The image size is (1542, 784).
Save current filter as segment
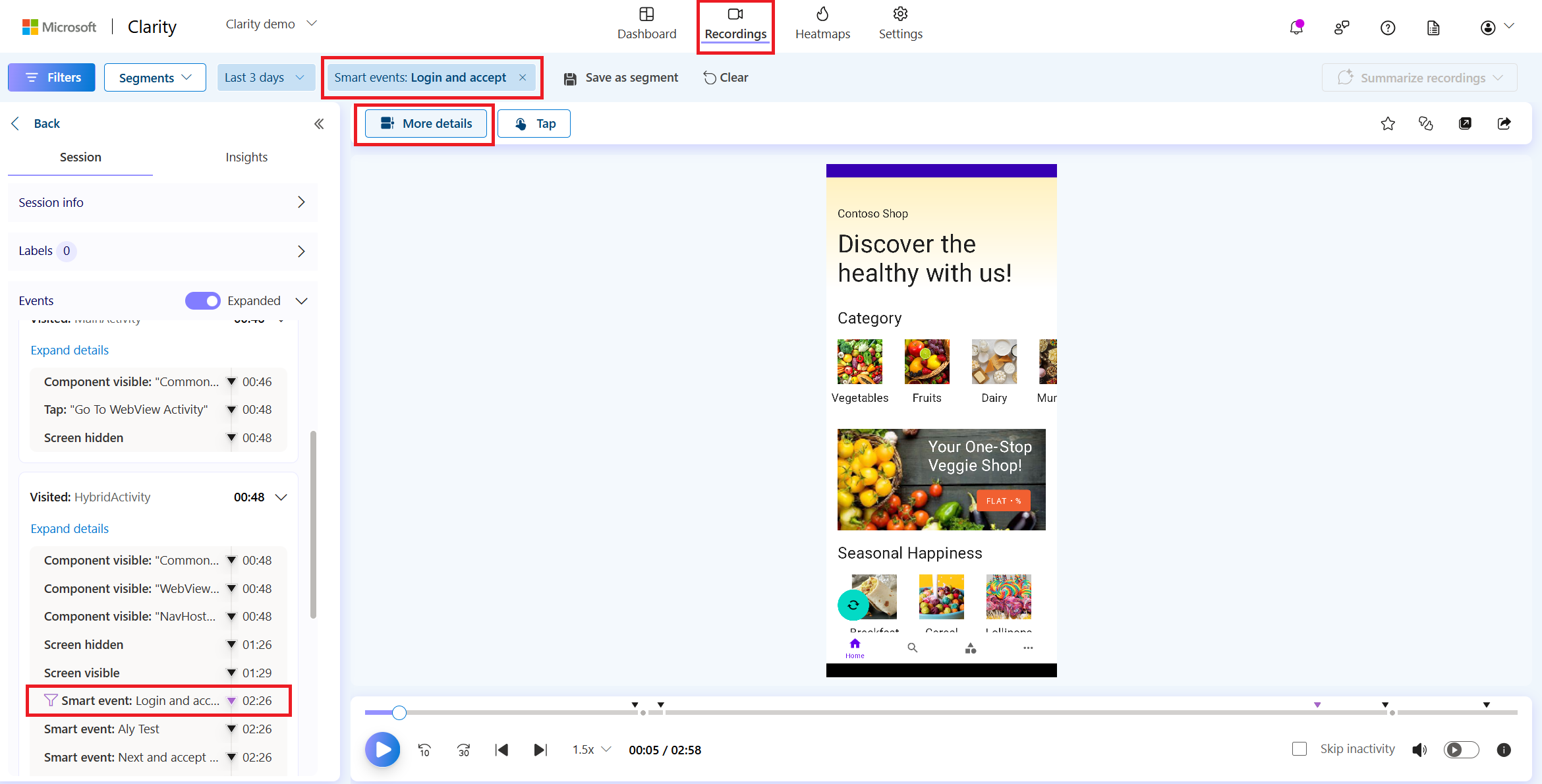tap(621, 77)
